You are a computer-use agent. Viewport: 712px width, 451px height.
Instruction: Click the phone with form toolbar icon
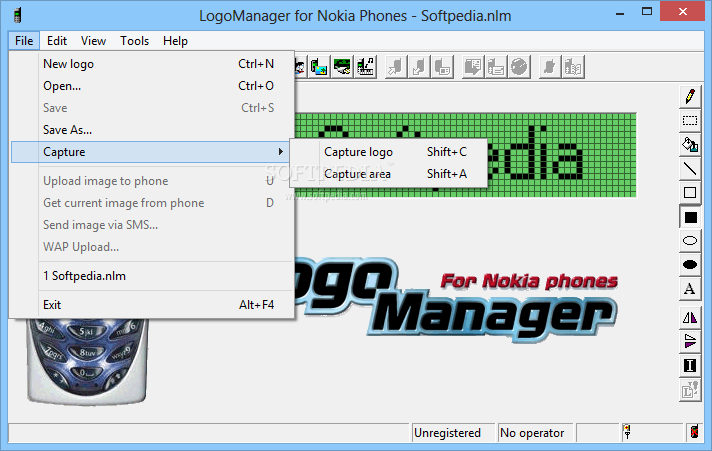pos(496,67)
